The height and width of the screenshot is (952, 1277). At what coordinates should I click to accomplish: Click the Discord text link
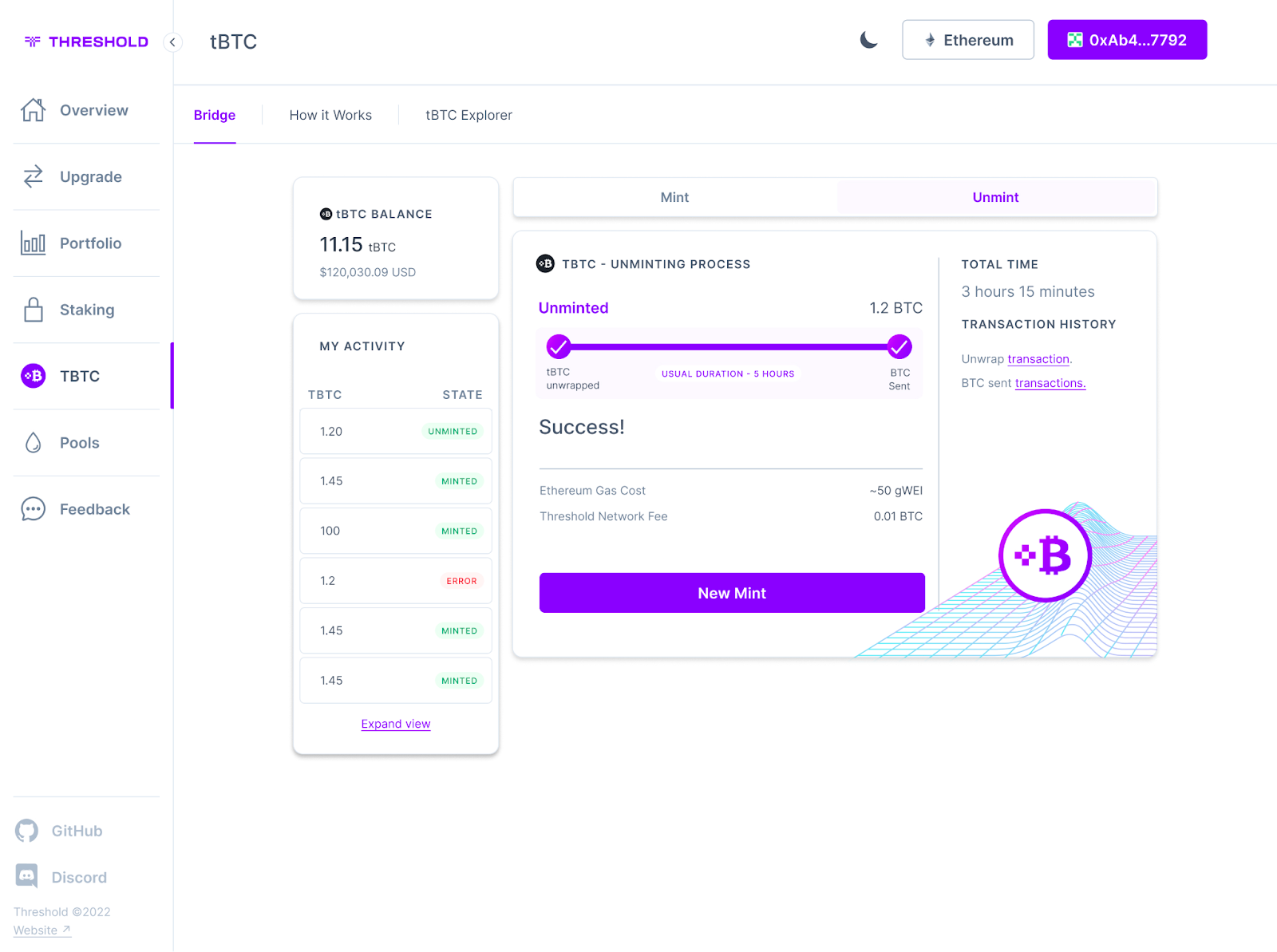[x=79, y=877]
